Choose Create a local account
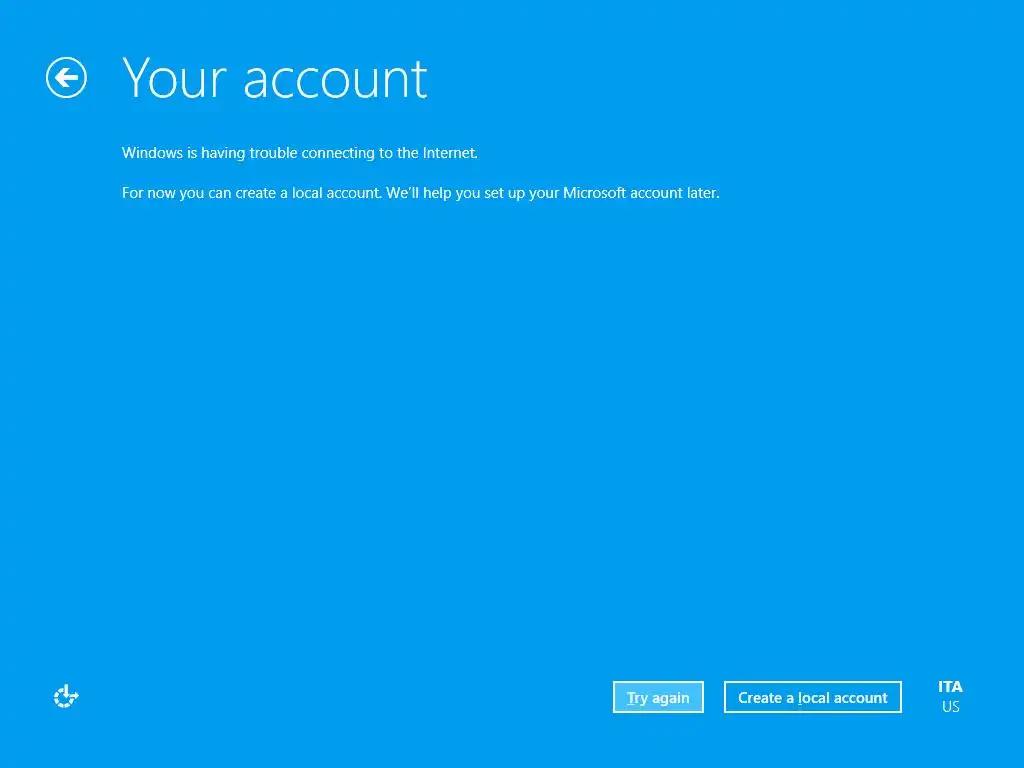This screenshot has height=768, width=1024. [x=812, y=697]
